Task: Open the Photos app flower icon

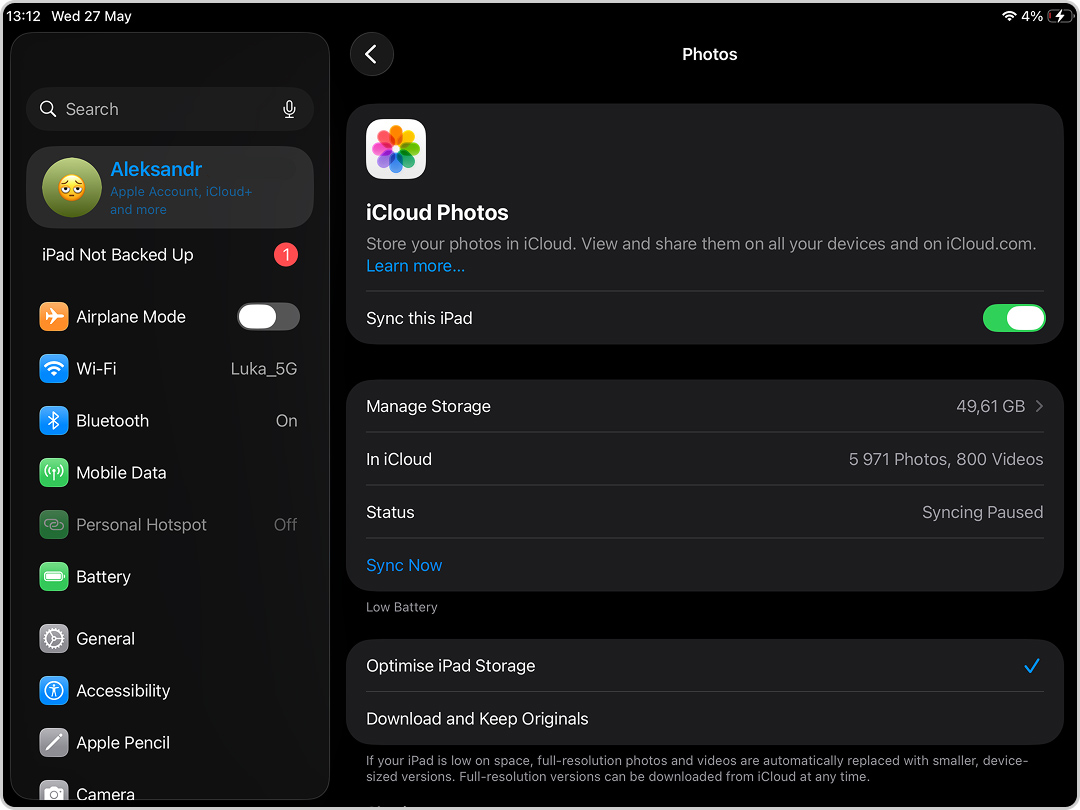Action: click(x=395, y=149)
